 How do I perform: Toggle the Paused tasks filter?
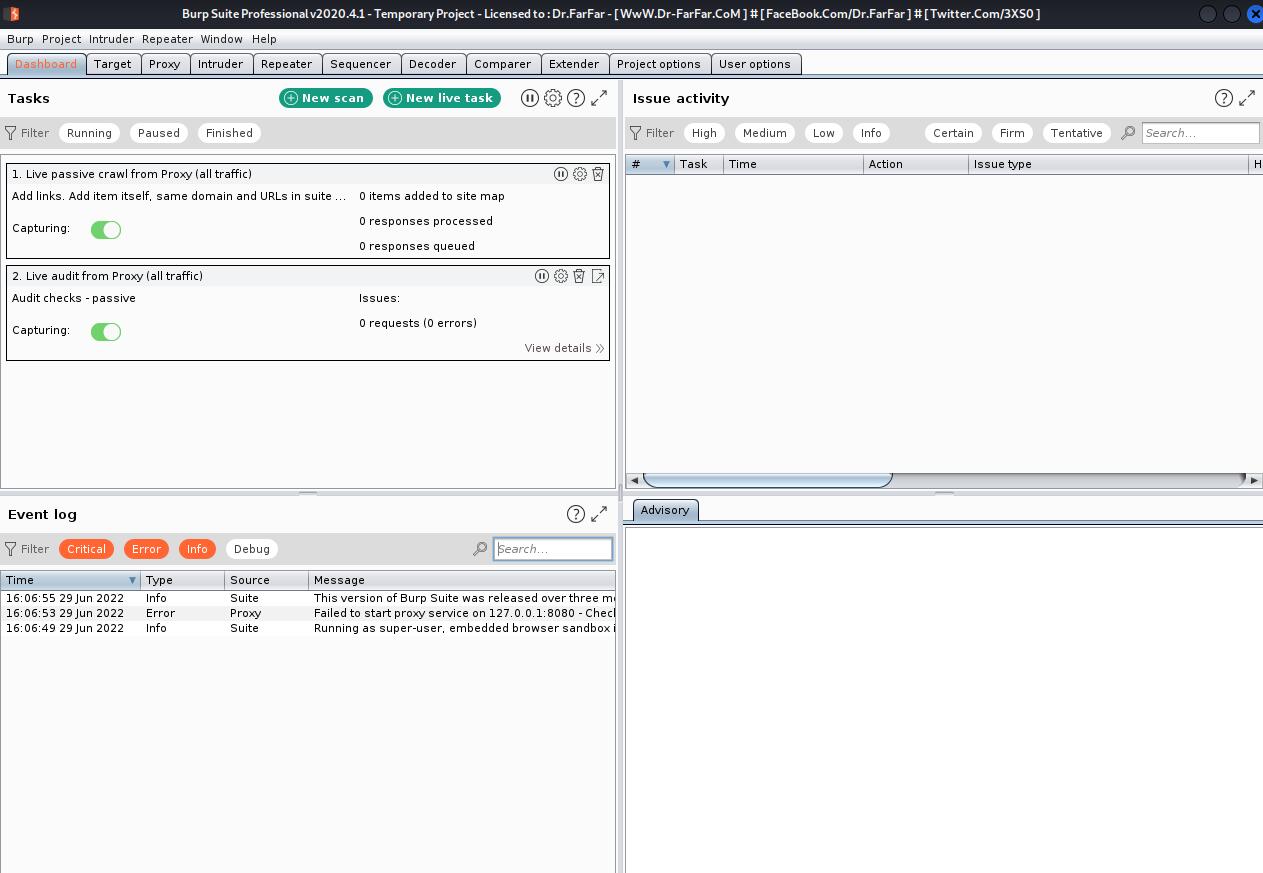coord(159,133)
